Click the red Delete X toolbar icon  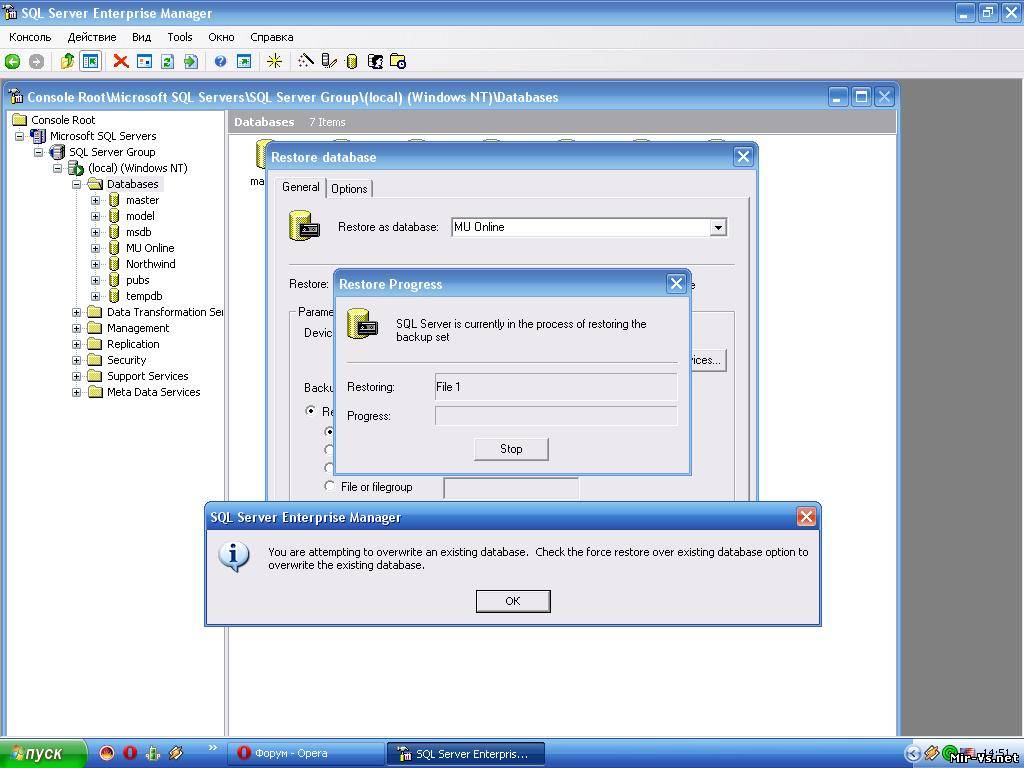tap(121, 62)
